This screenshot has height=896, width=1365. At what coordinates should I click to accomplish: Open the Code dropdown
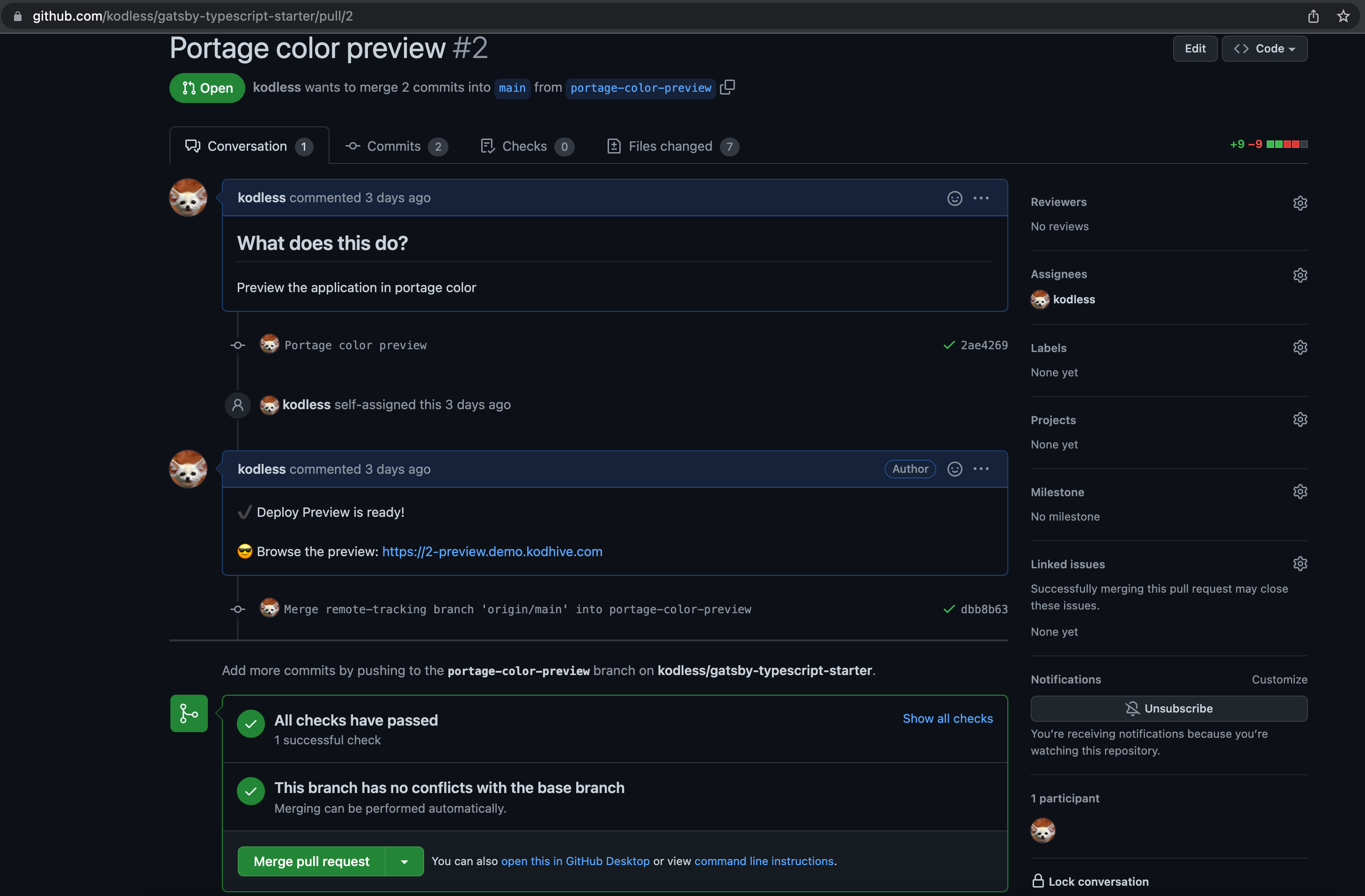click(x=1264, y=49)
